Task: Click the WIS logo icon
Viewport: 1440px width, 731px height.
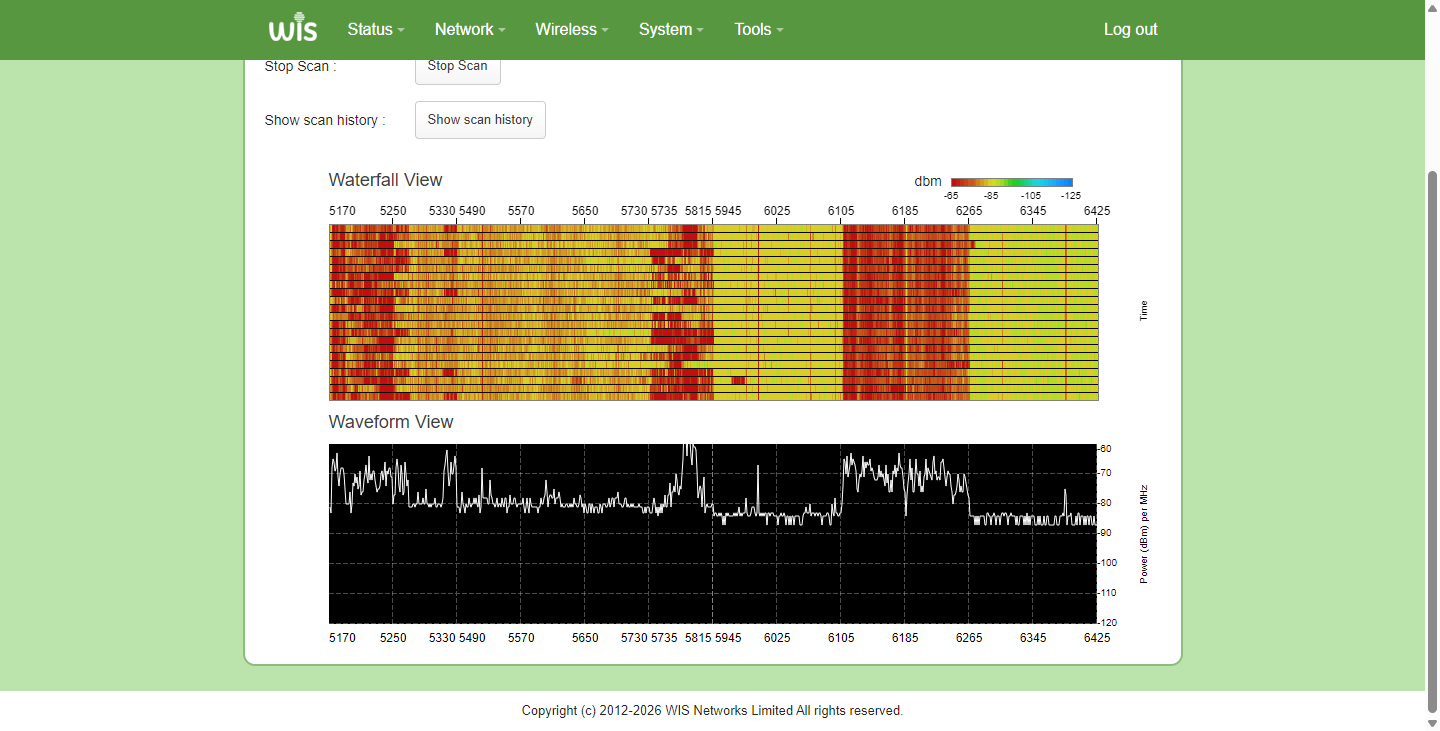Action: (293, 28)
